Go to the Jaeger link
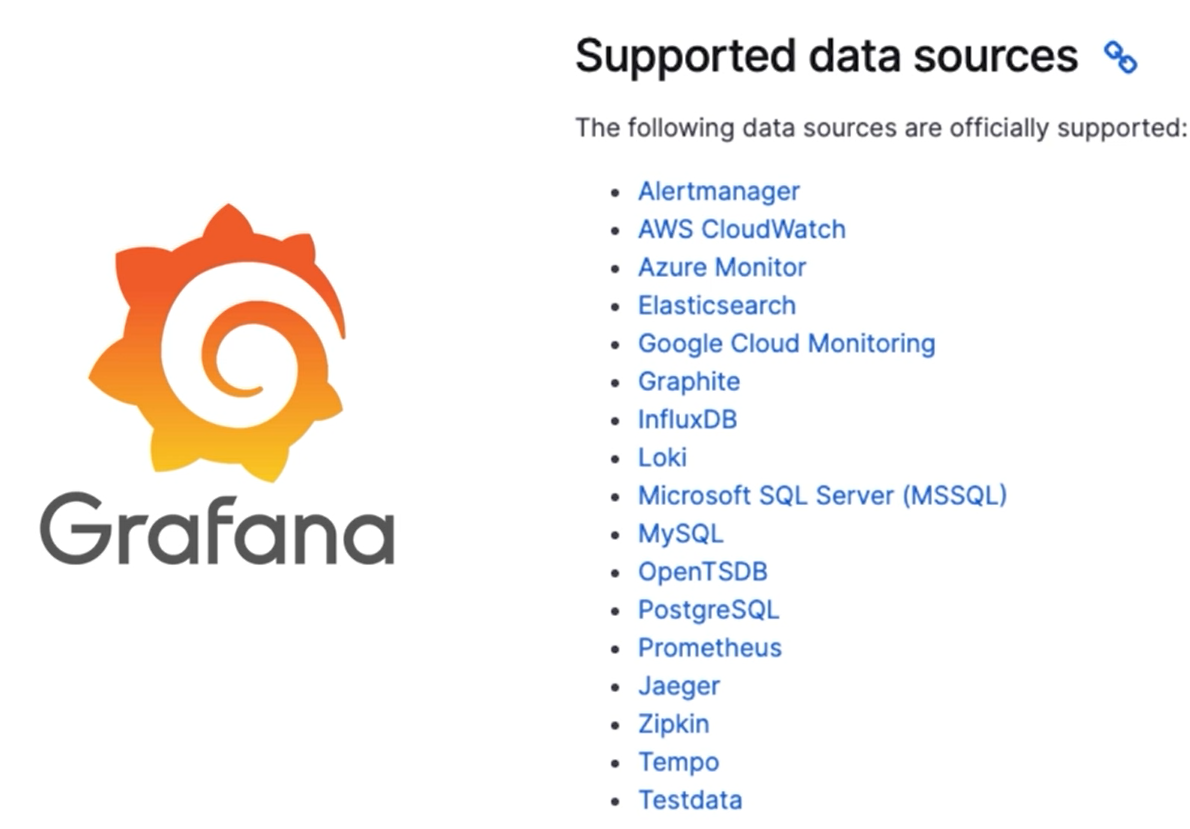The image size is (1190, 829). click(x=679, y=686)
